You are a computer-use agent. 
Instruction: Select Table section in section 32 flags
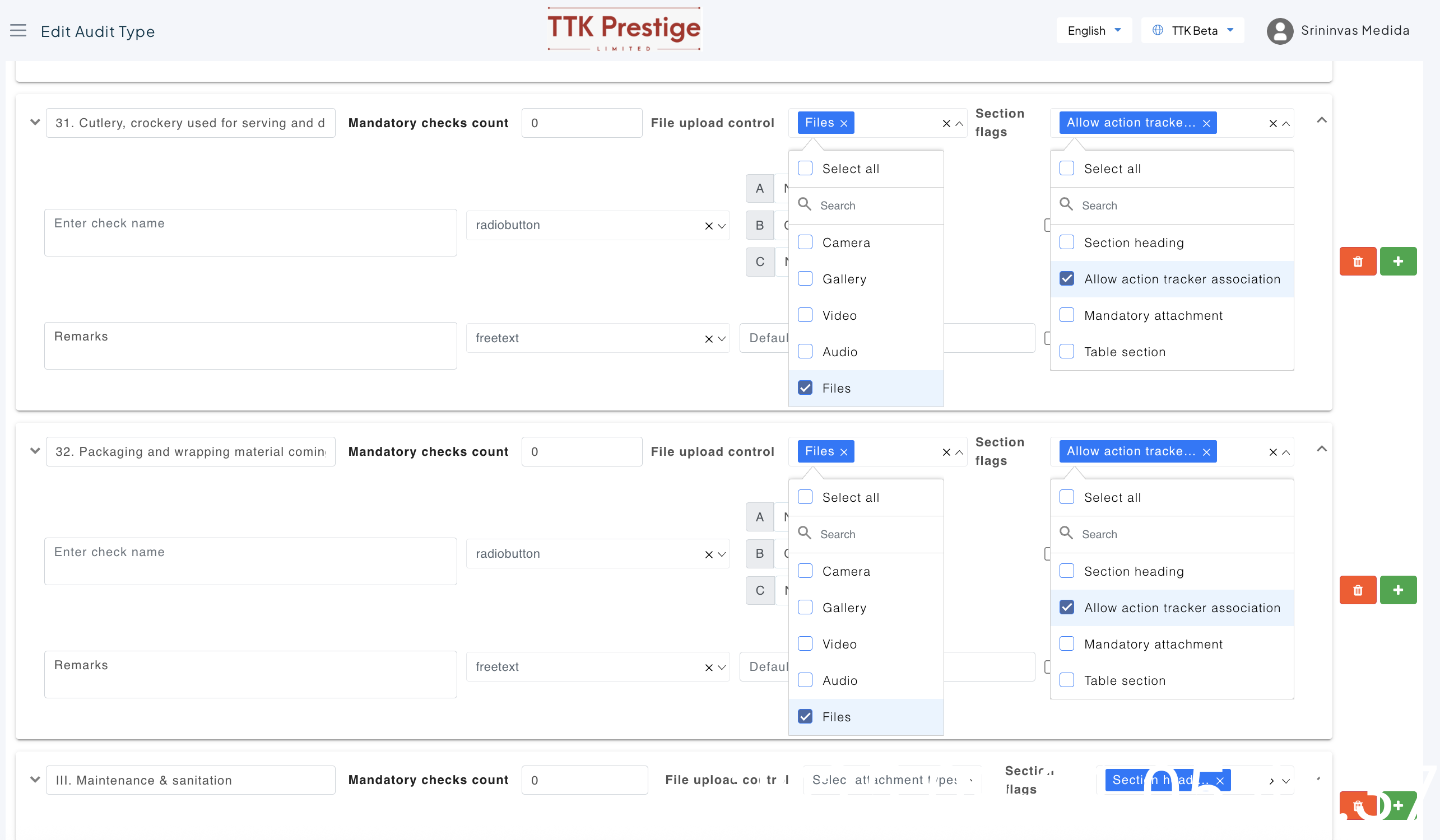(1066, 680)
